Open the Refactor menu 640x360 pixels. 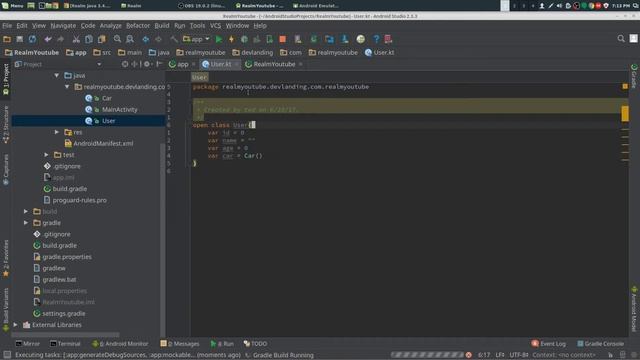tap(138, 25)
